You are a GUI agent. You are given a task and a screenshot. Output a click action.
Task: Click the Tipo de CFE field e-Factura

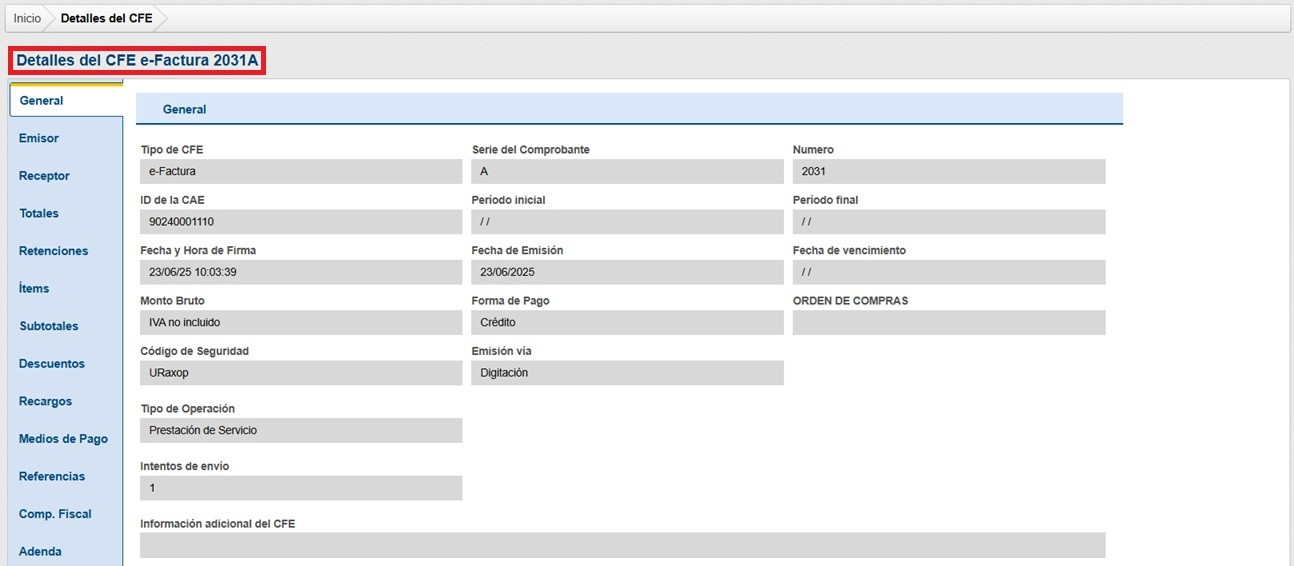(x=301, y=171)
